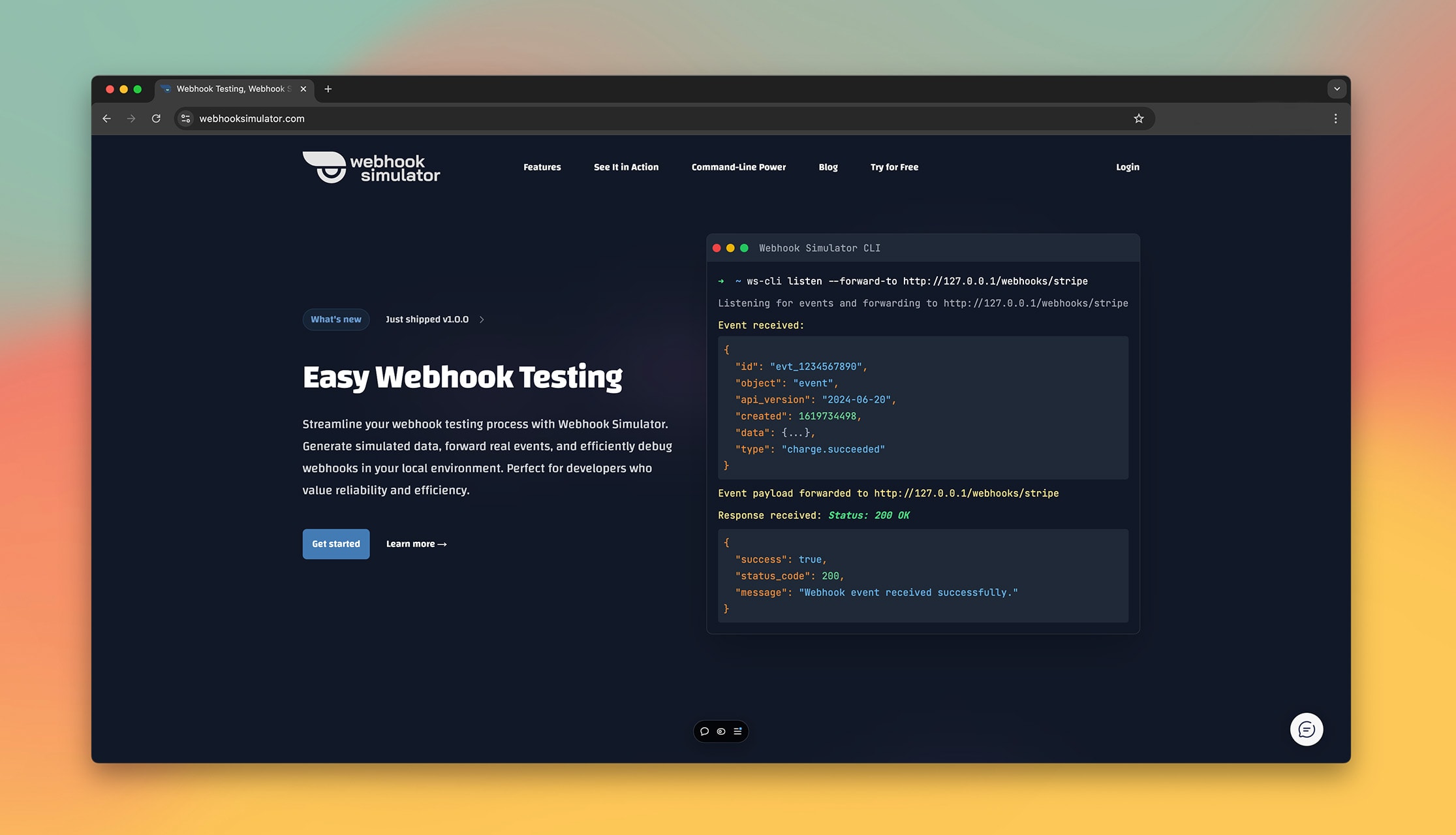1456x835 pixels.
Task: Click the "data": {...} line
Action: [775, 433]
